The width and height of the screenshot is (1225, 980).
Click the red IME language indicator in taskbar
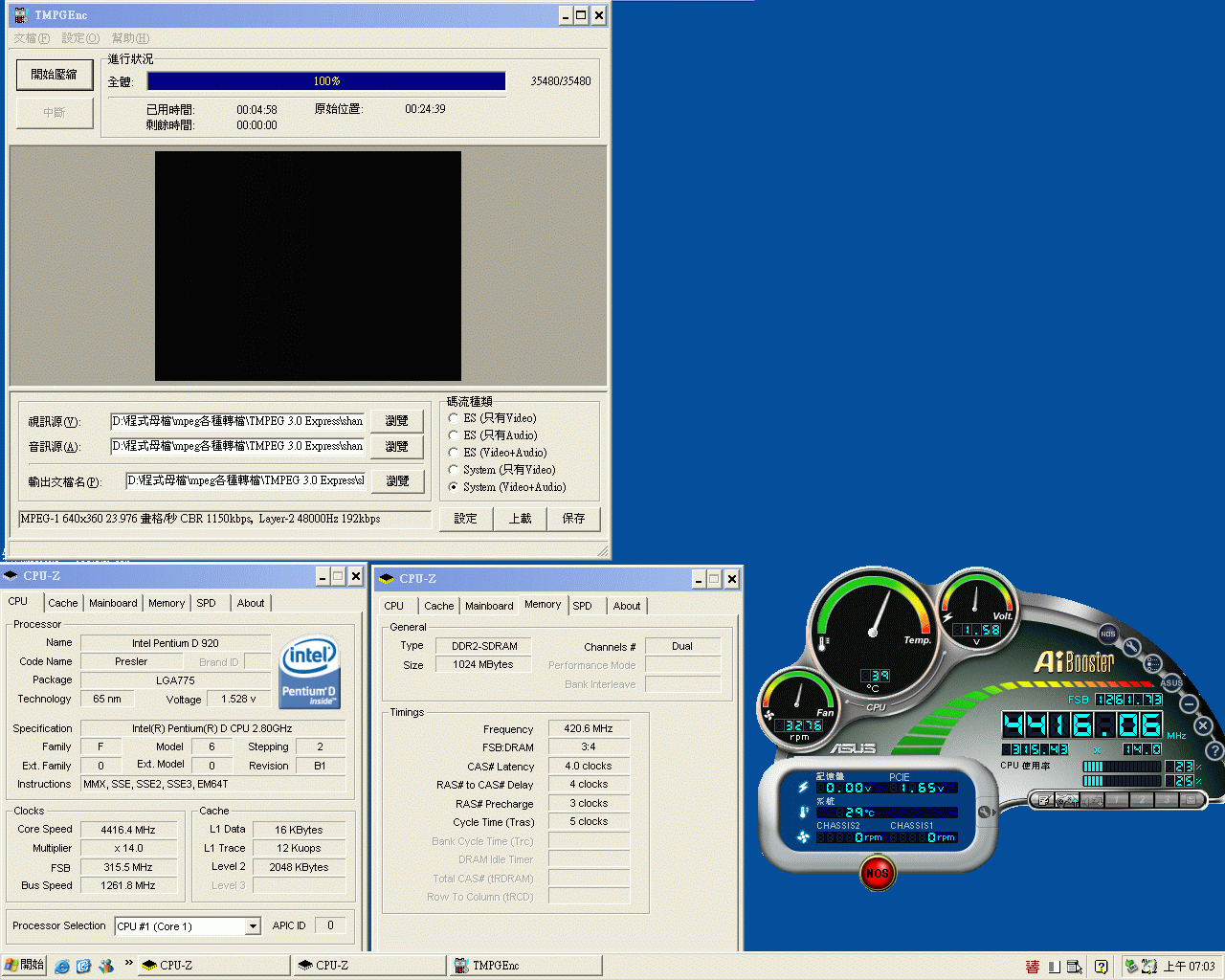[1033, 967]
